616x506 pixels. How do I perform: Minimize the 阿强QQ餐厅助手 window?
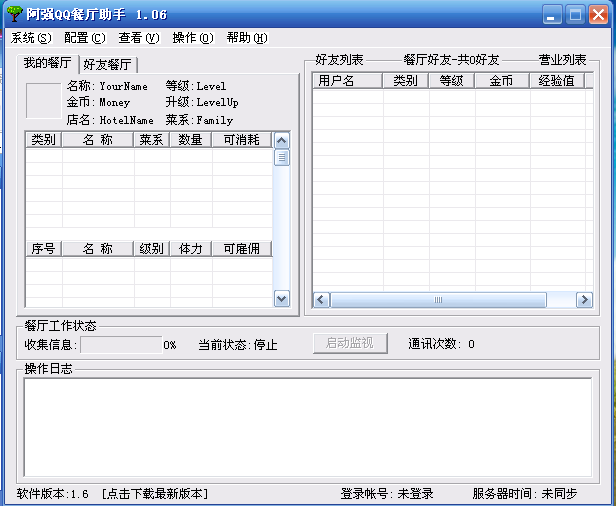pos(552,15)
